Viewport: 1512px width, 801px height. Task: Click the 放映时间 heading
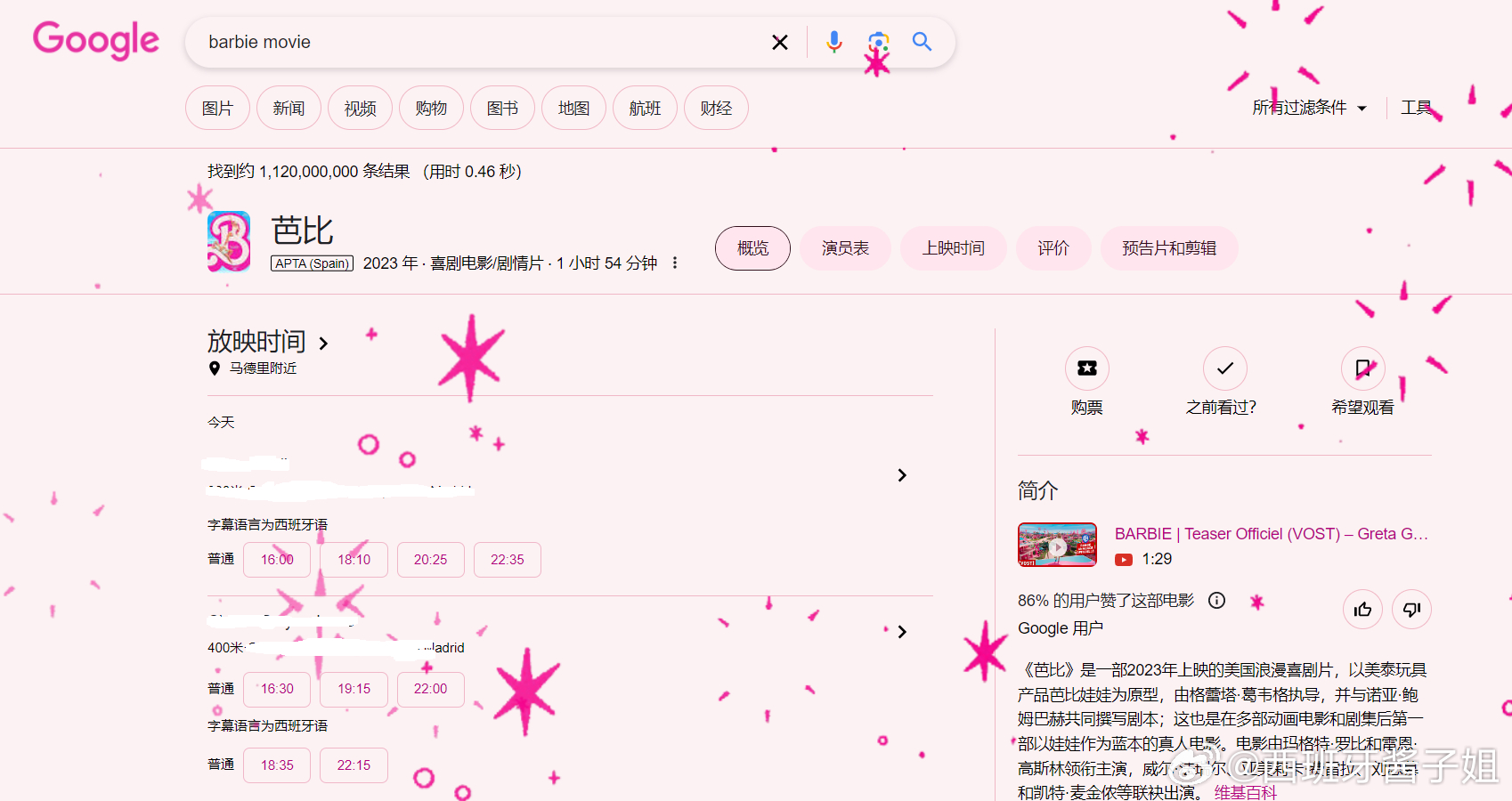coord(256,342)
